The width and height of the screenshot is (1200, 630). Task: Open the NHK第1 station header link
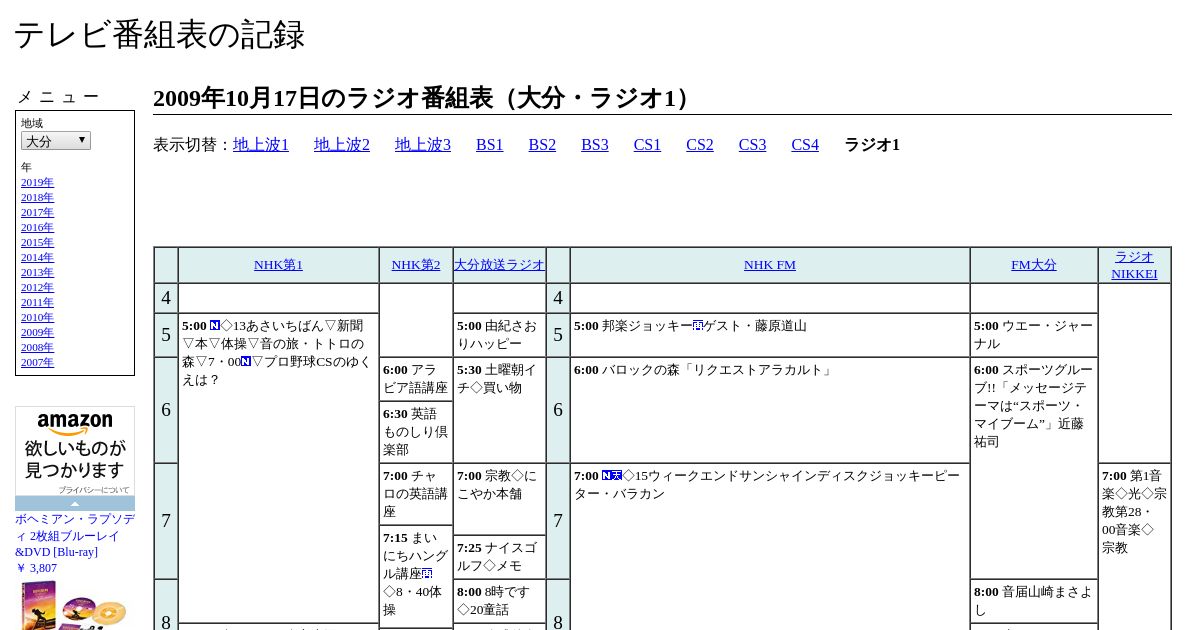coord(278,265)
